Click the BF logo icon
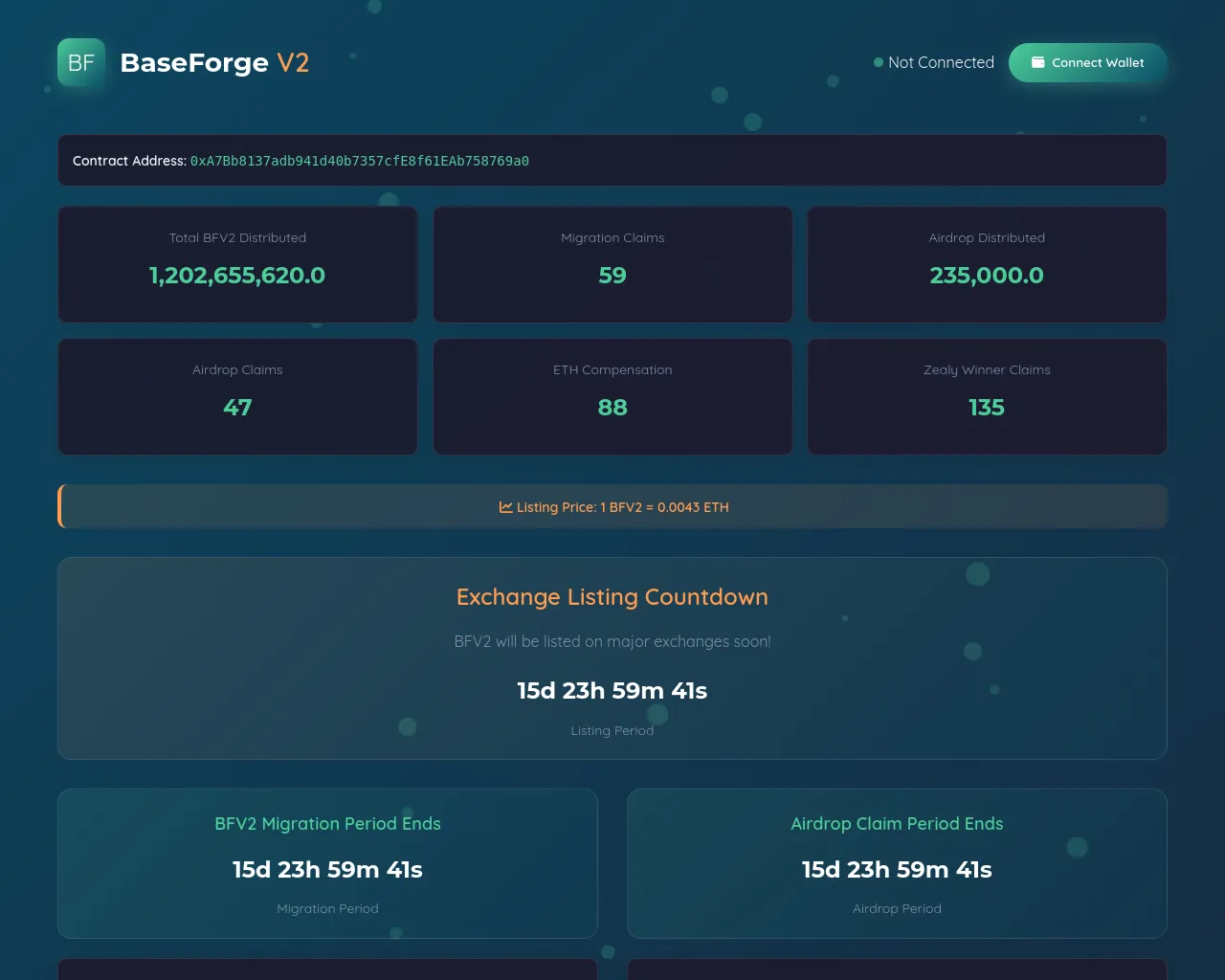 click(81, 62)
